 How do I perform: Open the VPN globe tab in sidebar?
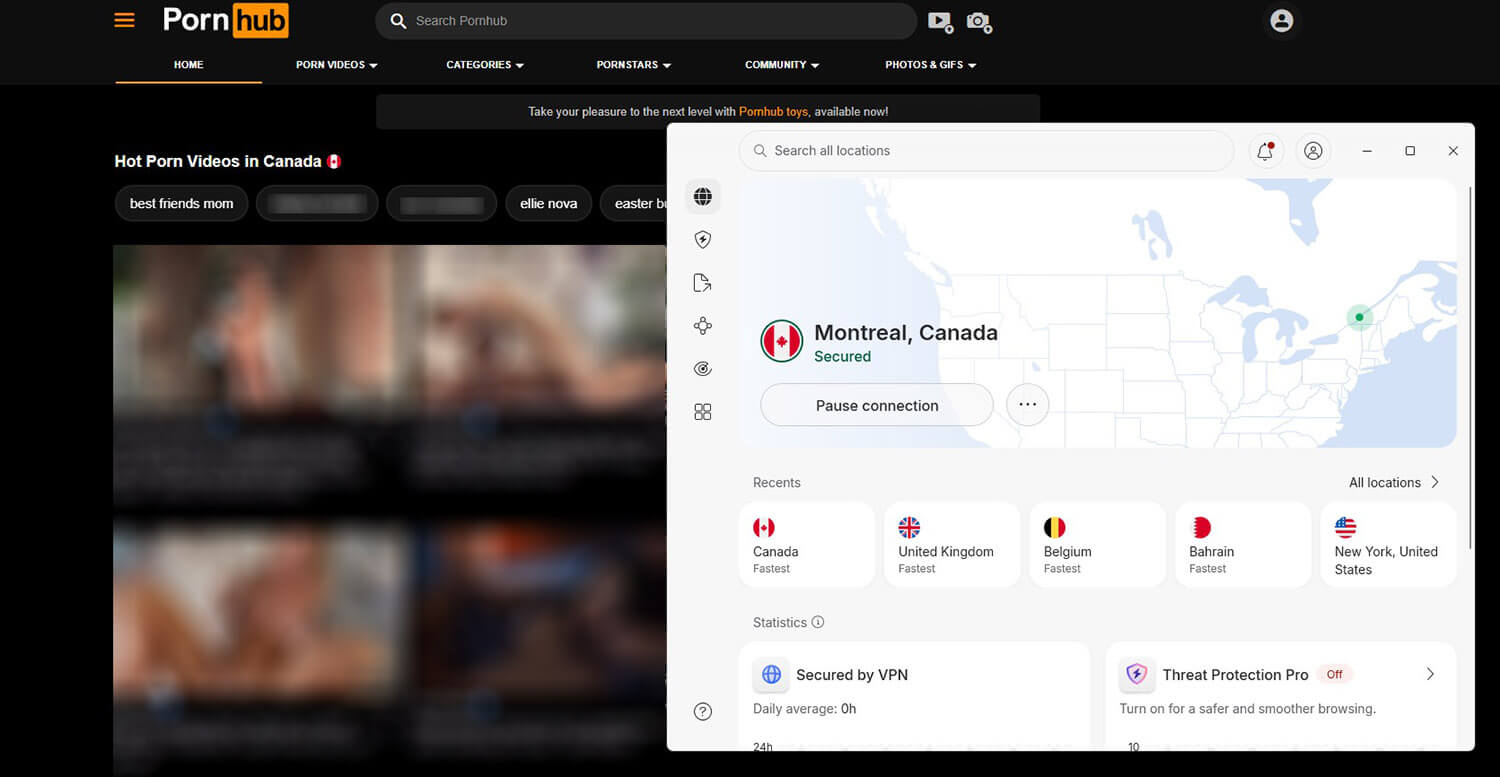click(x=703, y=197)
